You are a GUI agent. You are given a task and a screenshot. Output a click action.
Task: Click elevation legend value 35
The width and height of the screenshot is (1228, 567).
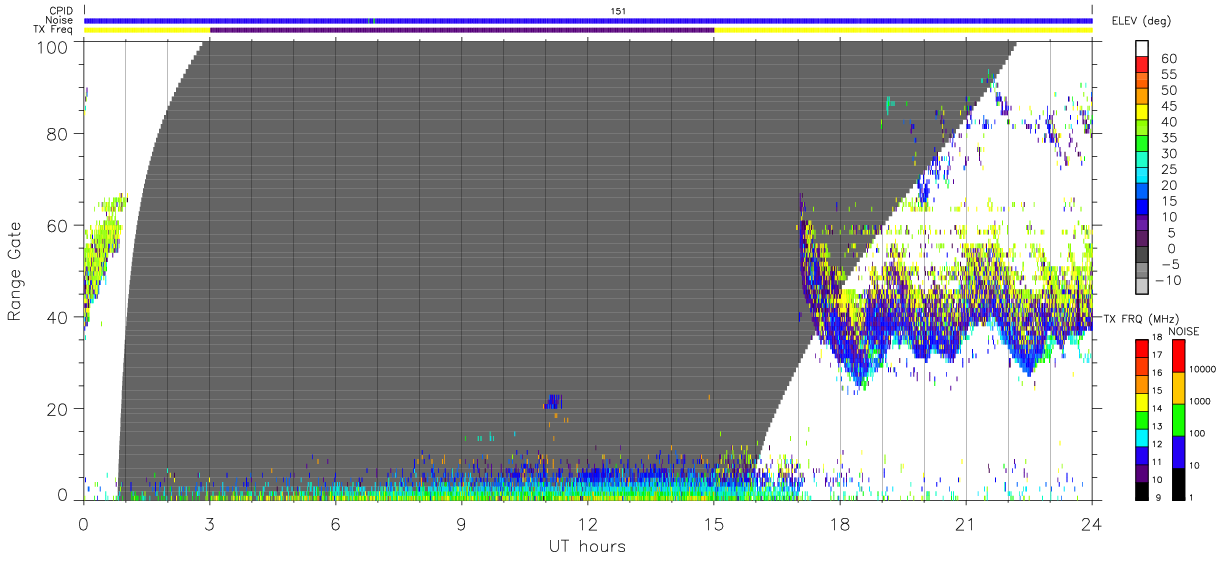(1168, 136)
